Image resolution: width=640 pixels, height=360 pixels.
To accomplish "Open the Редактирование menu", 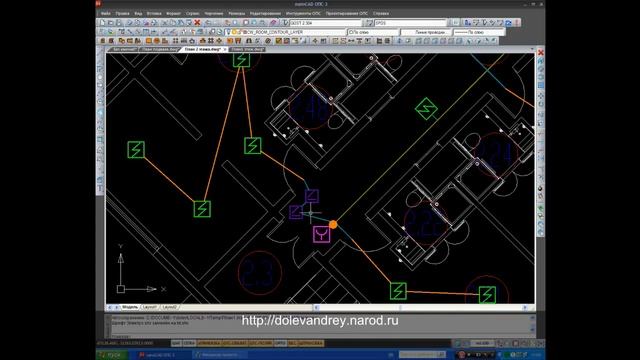I will click(265, 13).
